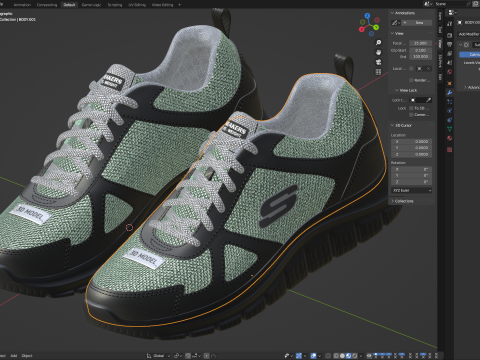Screen dimensions: 480x360
Task: Click the 3D Cursor Rotation Z field
Action: pos(412,182)
